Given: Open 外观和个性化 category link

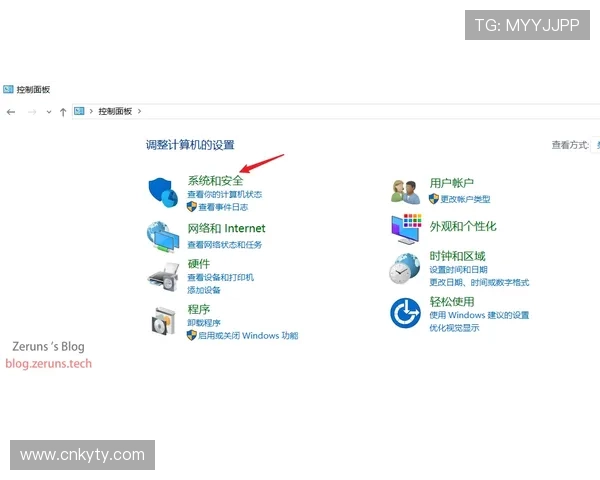Looking at the screenshot, I should [463, 226].
